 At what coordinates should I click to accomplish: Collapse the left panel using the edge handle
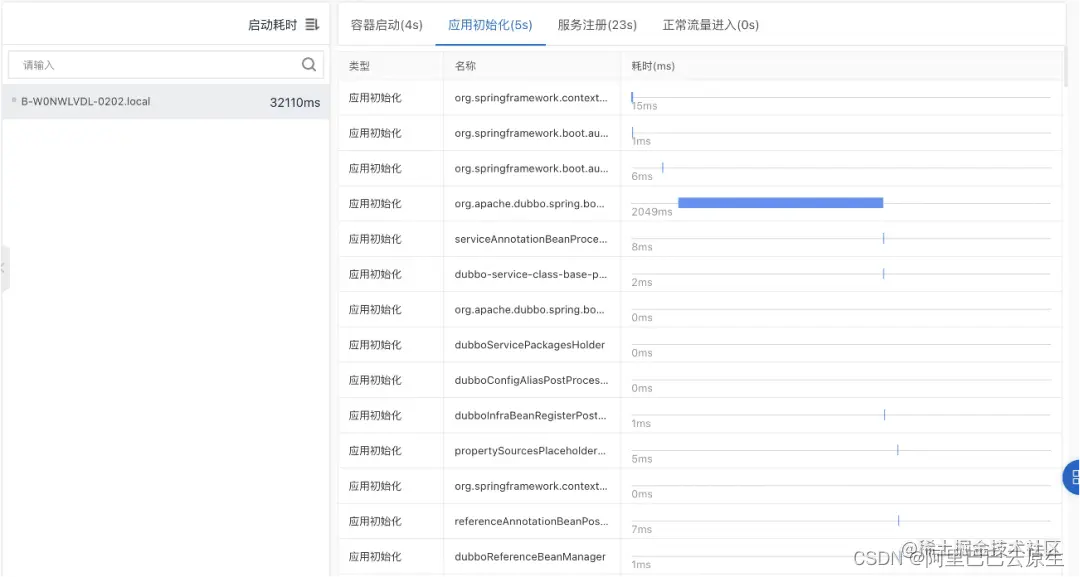point(4,267)
